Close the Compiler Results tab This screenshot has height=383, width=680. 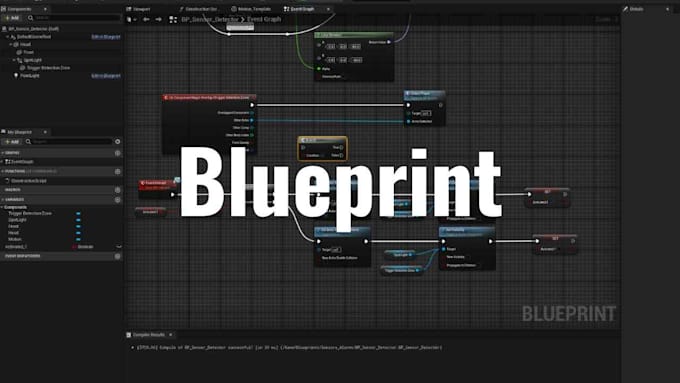[170, 335]
